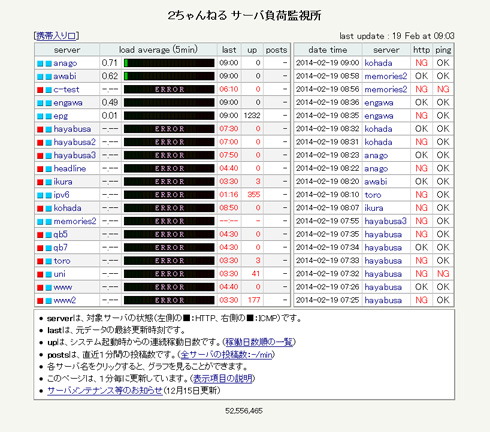Click the red HTTP status icon for c-test
Screen dimensions: 490x432
(40, 90)
